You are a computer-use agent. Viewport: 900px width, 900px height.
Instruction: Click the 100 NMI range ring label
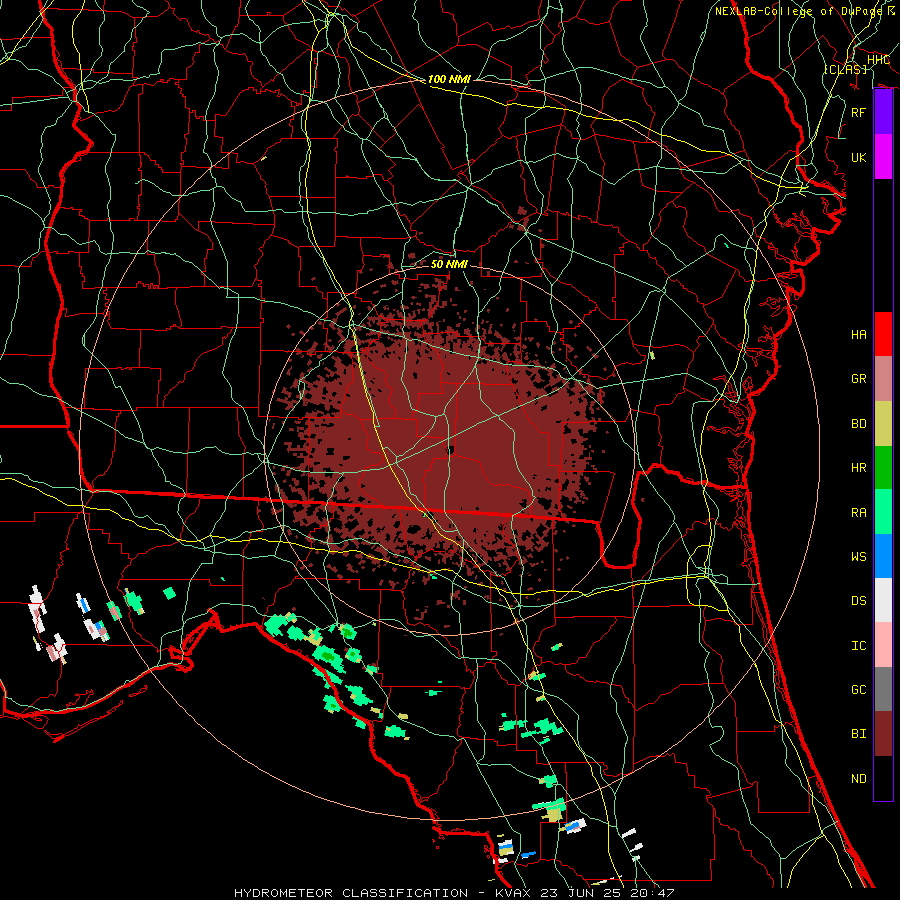pos(449,79)
